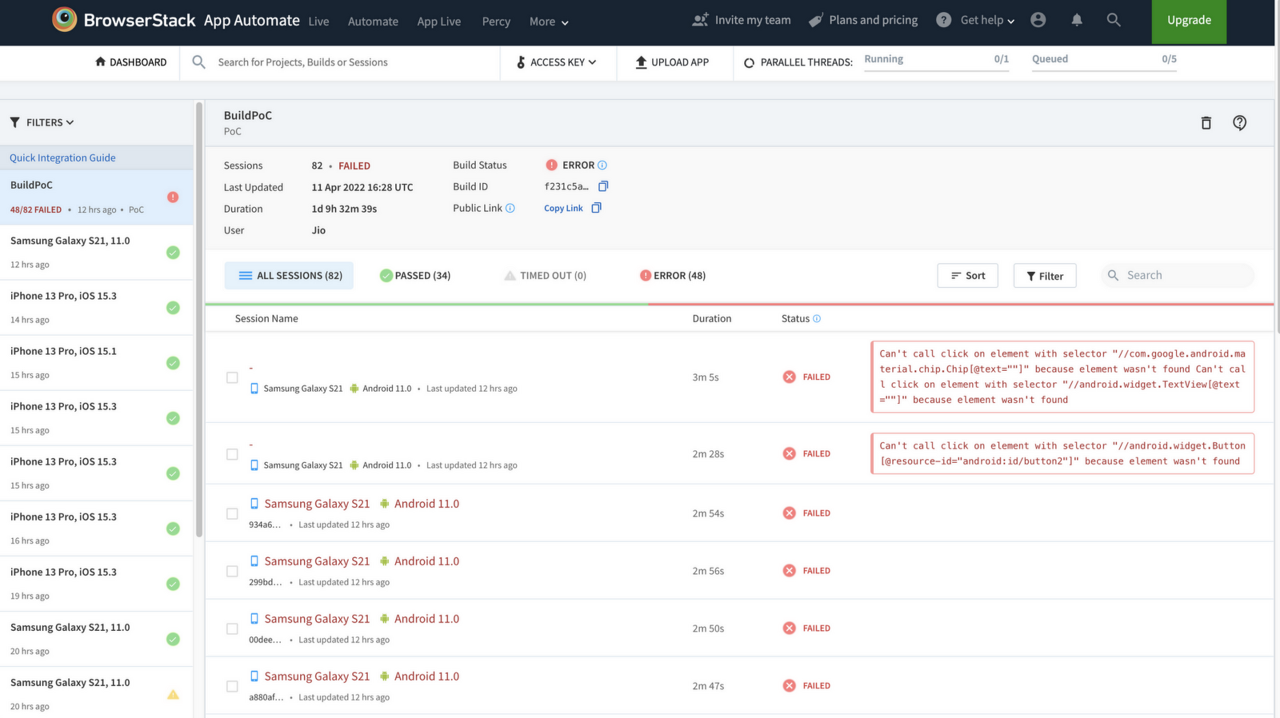Open the user account avatar icon
This screenshot has width=1280, height=718.
[1038, 20]
